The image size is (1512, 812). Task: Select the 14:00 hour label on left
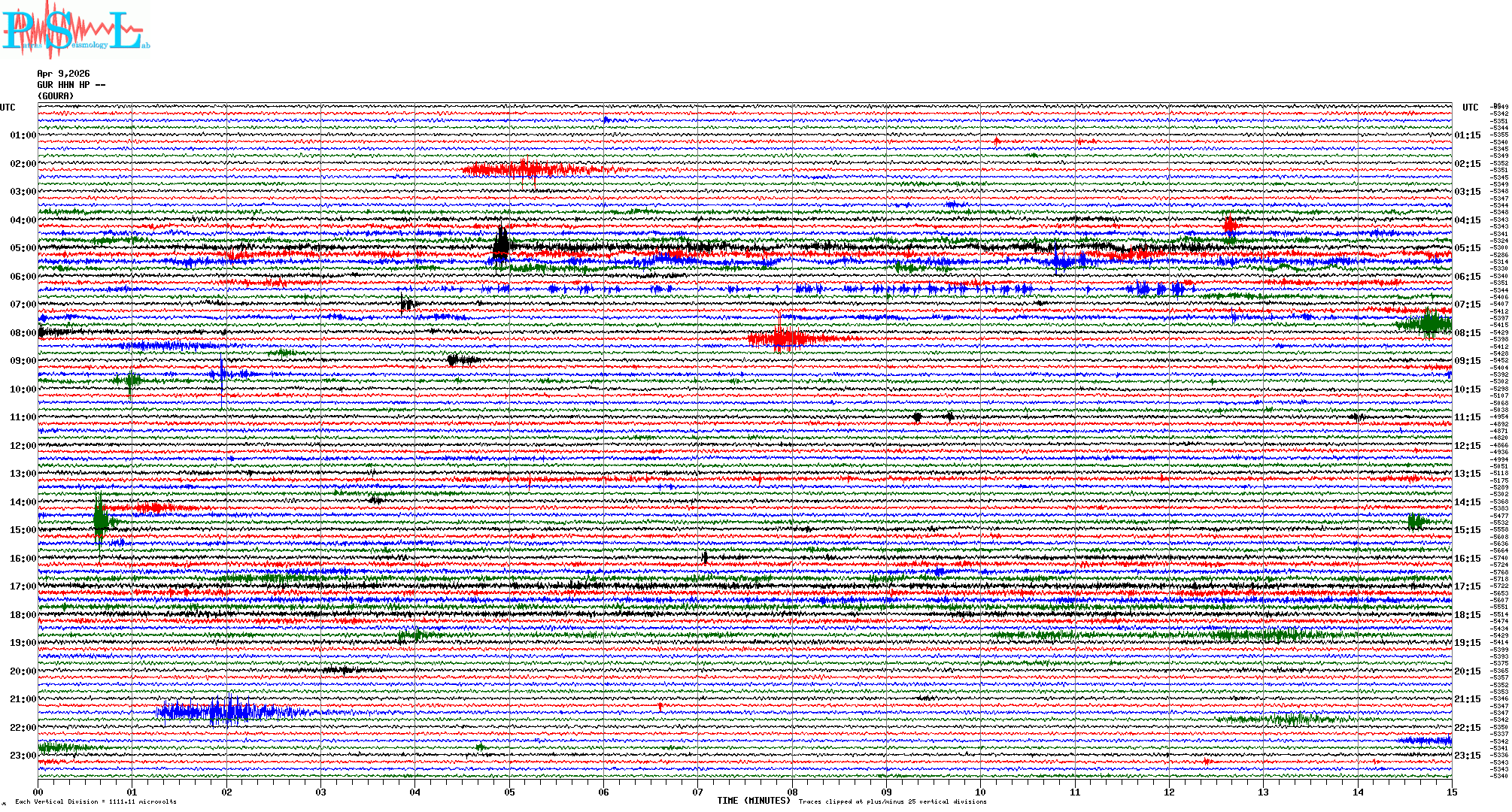(23, 502)
